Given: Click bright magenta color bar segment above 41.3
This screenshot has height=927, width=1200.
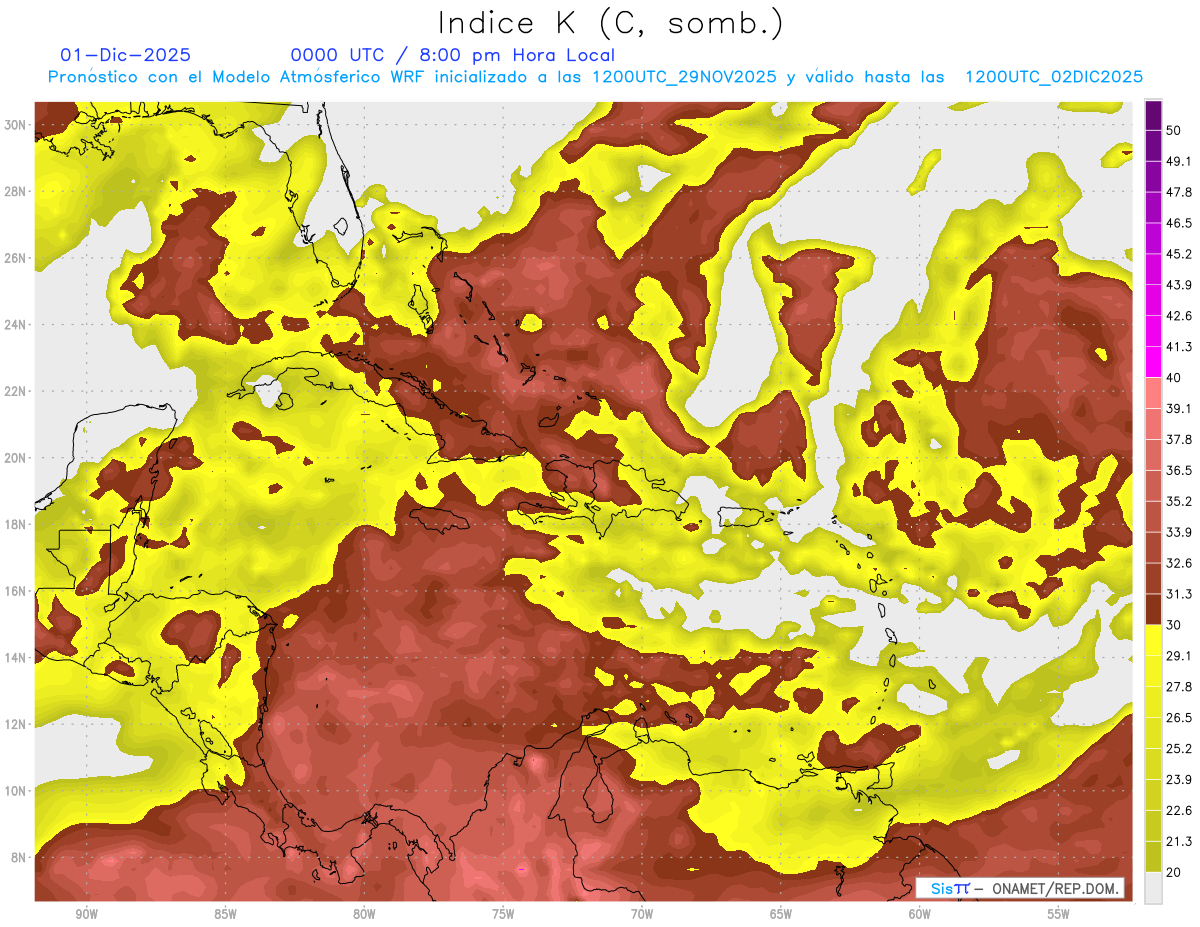Looking at the screenshot, I should coord(1154,332).
